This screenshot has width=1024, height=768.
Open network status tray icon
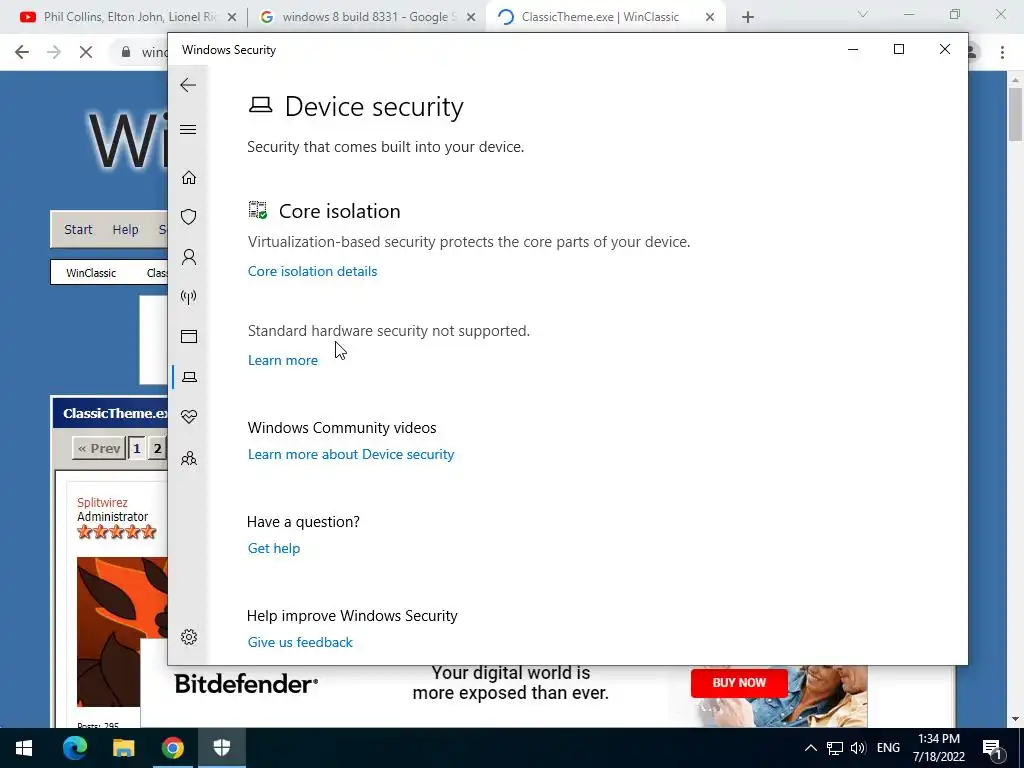coord(835,748)
